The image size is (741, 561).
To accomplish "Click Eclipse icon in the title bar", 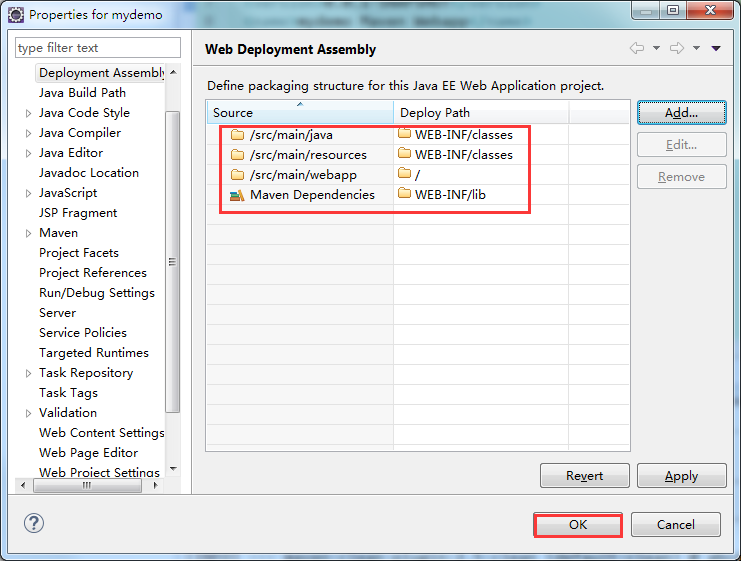I will point(16,15).
